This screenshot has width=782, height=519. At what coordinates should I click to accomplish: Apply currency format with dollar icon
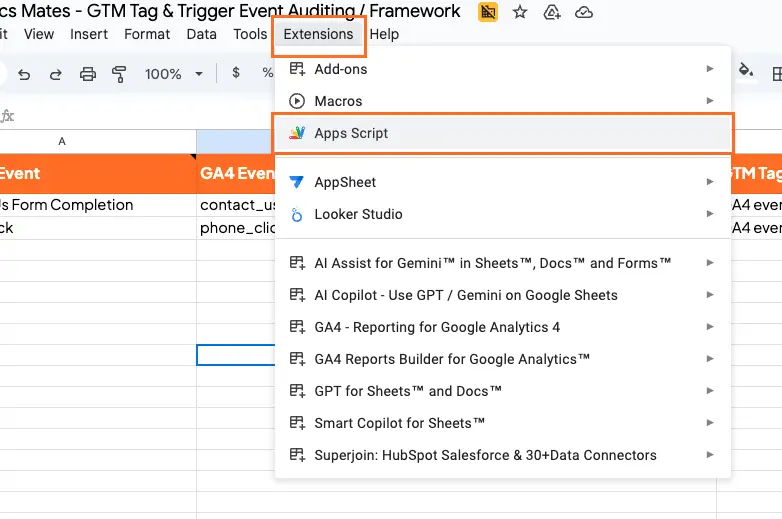pos(236,73)
